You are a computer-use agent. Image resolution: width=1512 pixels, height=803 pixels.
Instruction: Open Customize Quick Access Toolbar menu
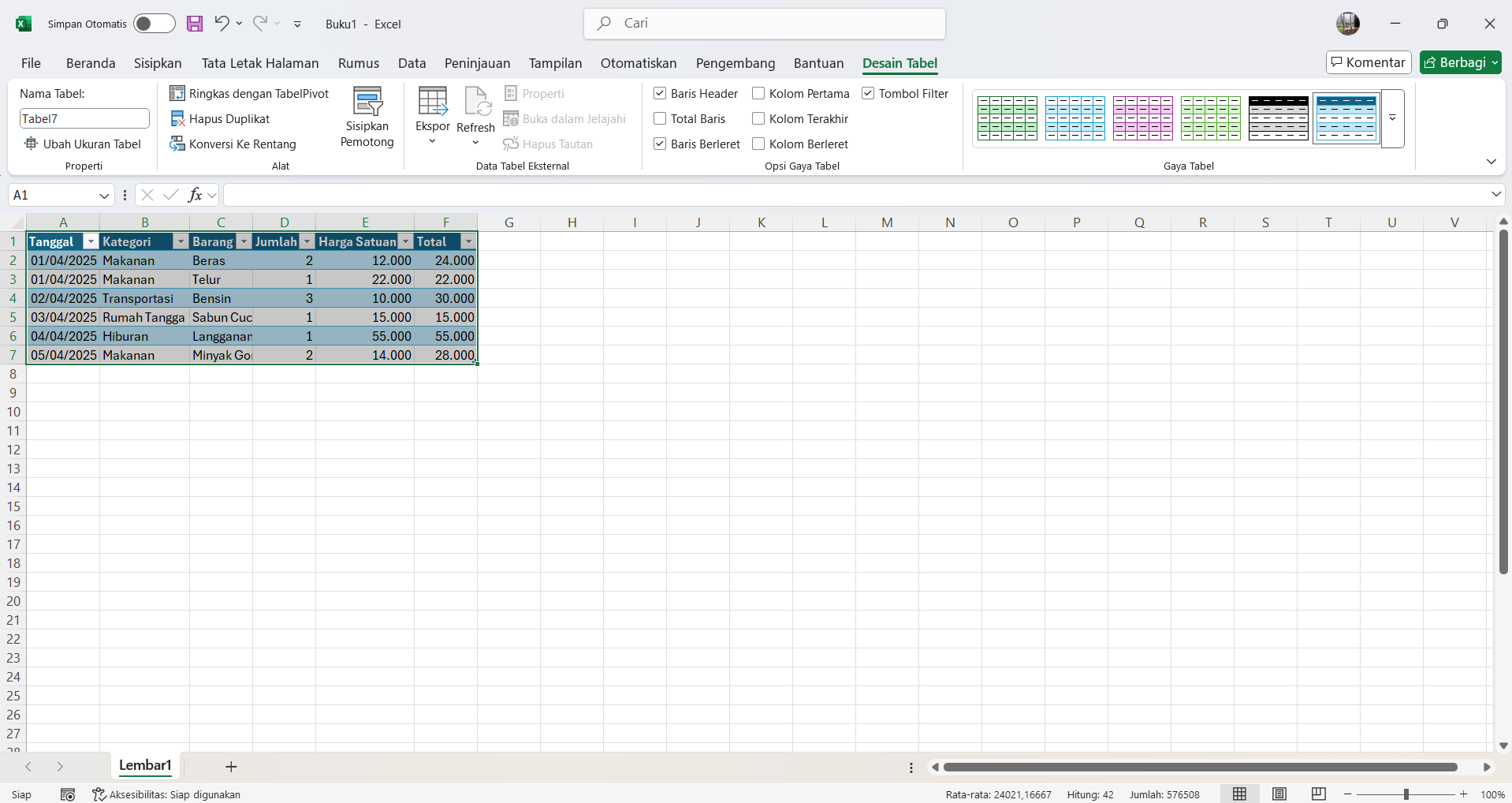297,24
